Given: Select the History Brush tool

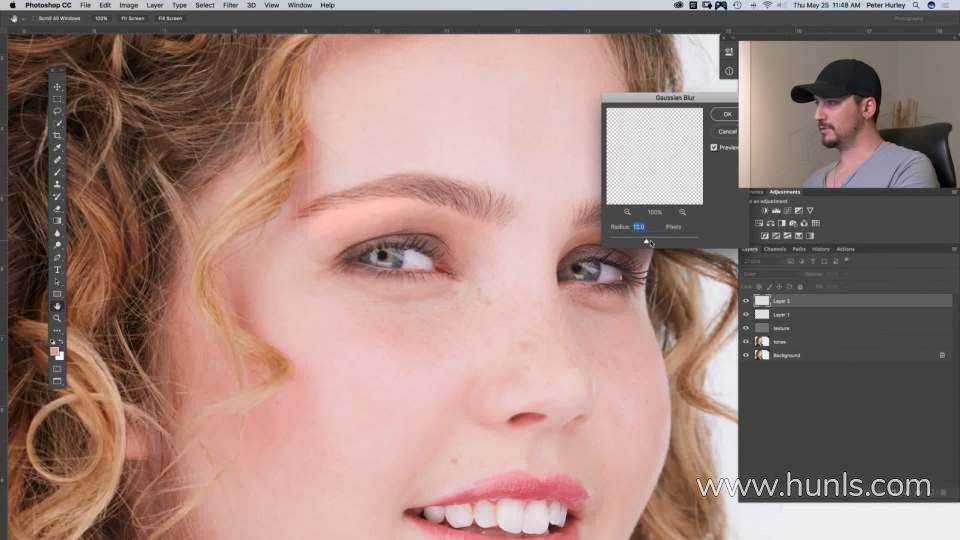Looking at the screenshot, I should (x=57, y=197).
